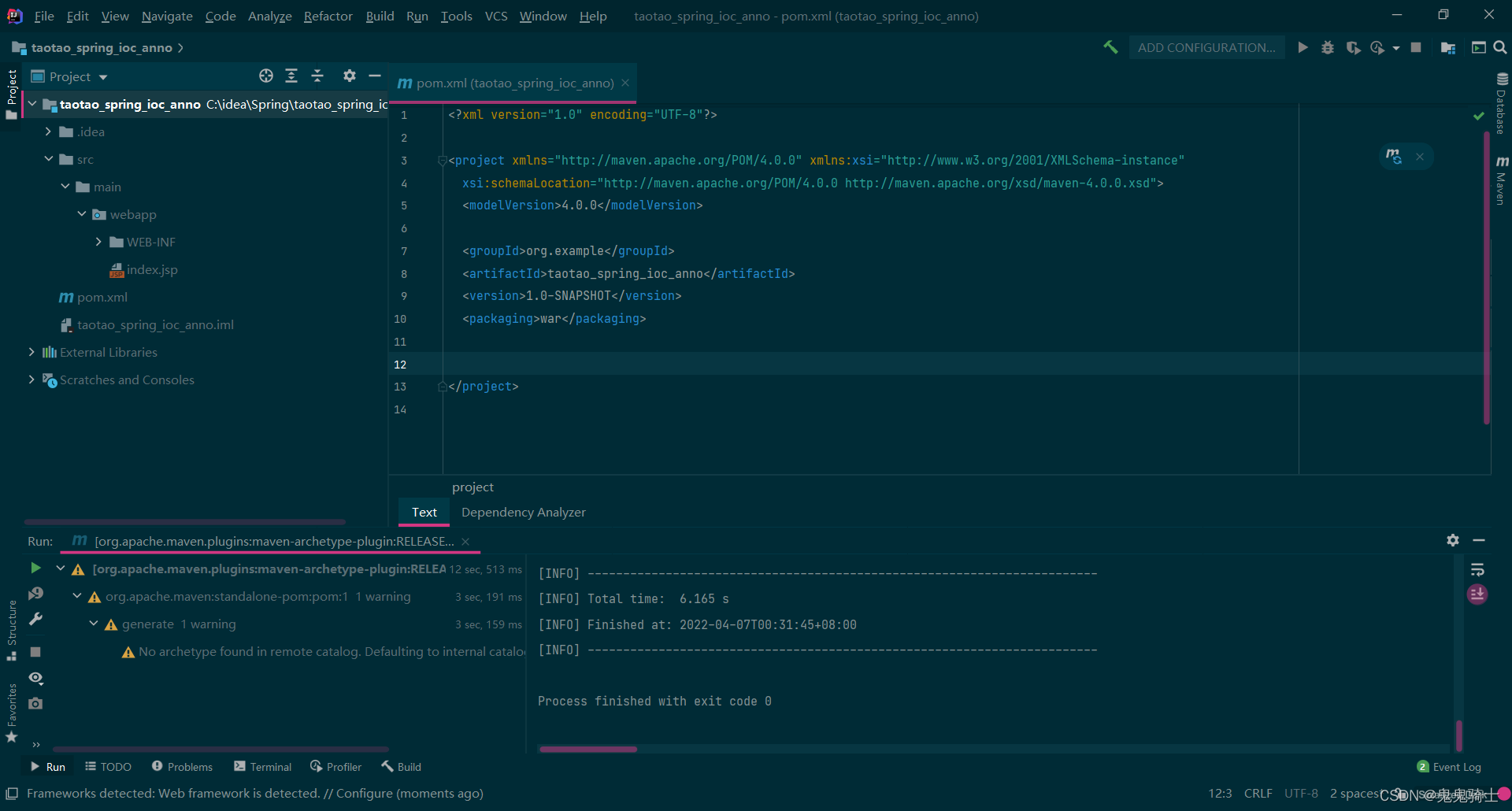Click Add Configuration button
Screen dimensions: 1512x811
(x=1206, y=47)
